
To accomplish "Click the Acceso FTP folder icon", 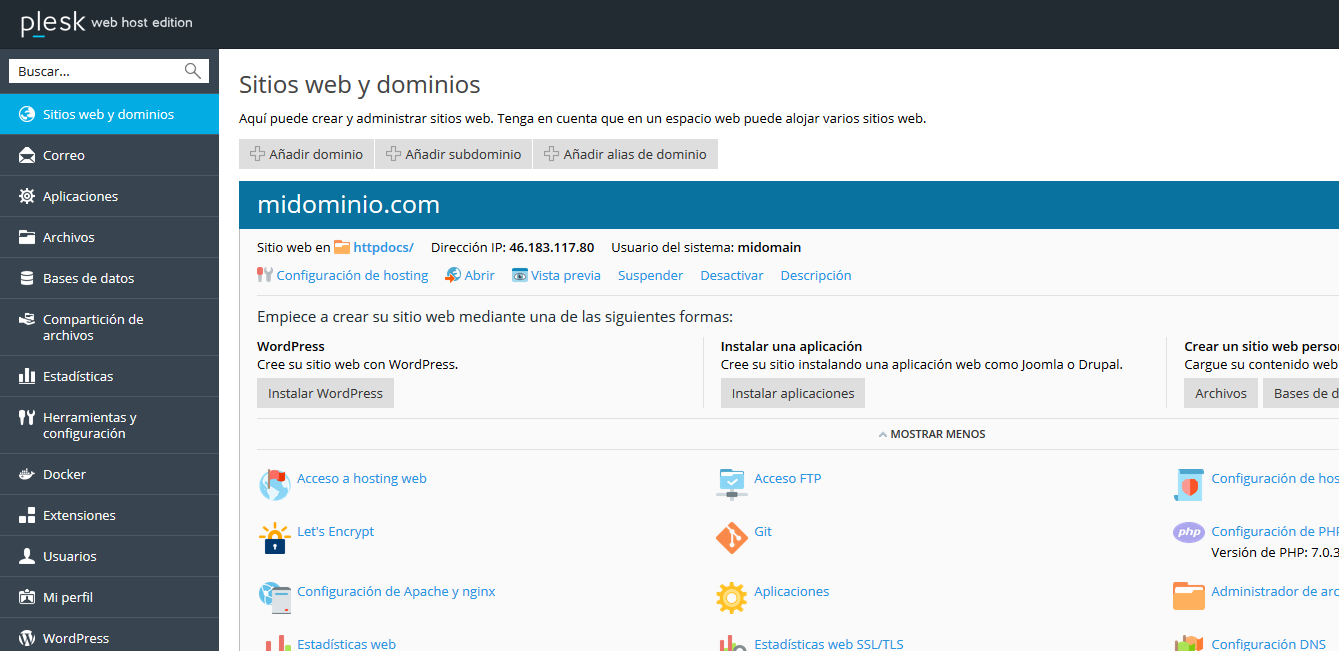I will [731, 484].
